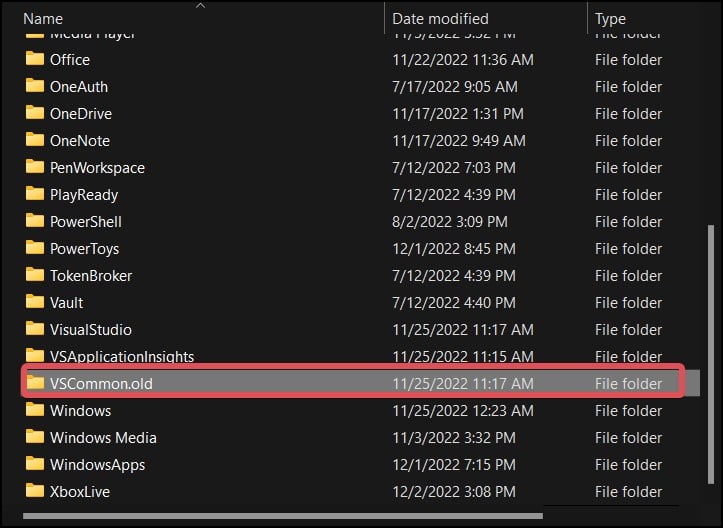Select the folder name OneAuth
723x528 pixels.
tap(79, 87)
